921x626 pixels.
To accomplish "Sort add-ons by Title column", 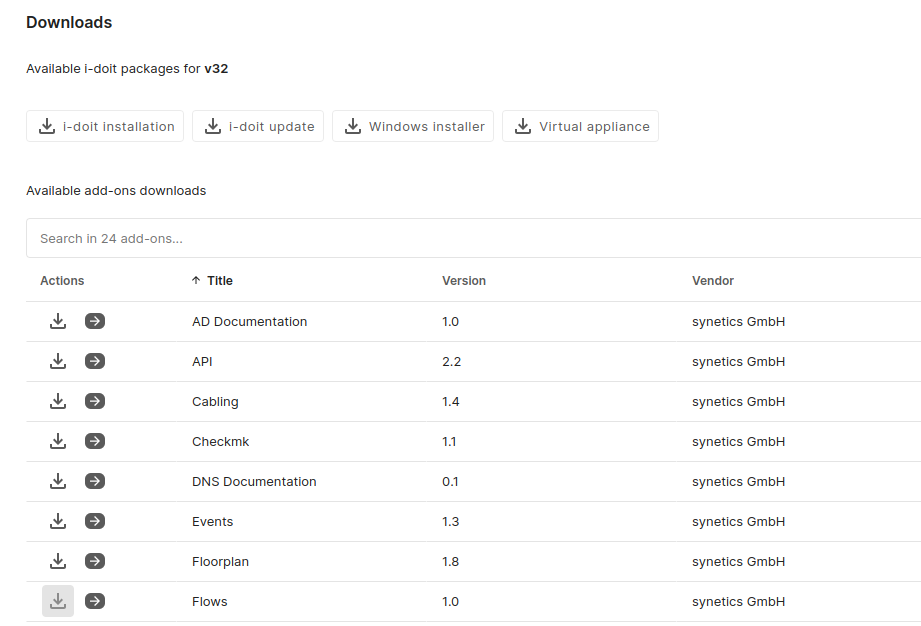I will [x=219, y=281].
